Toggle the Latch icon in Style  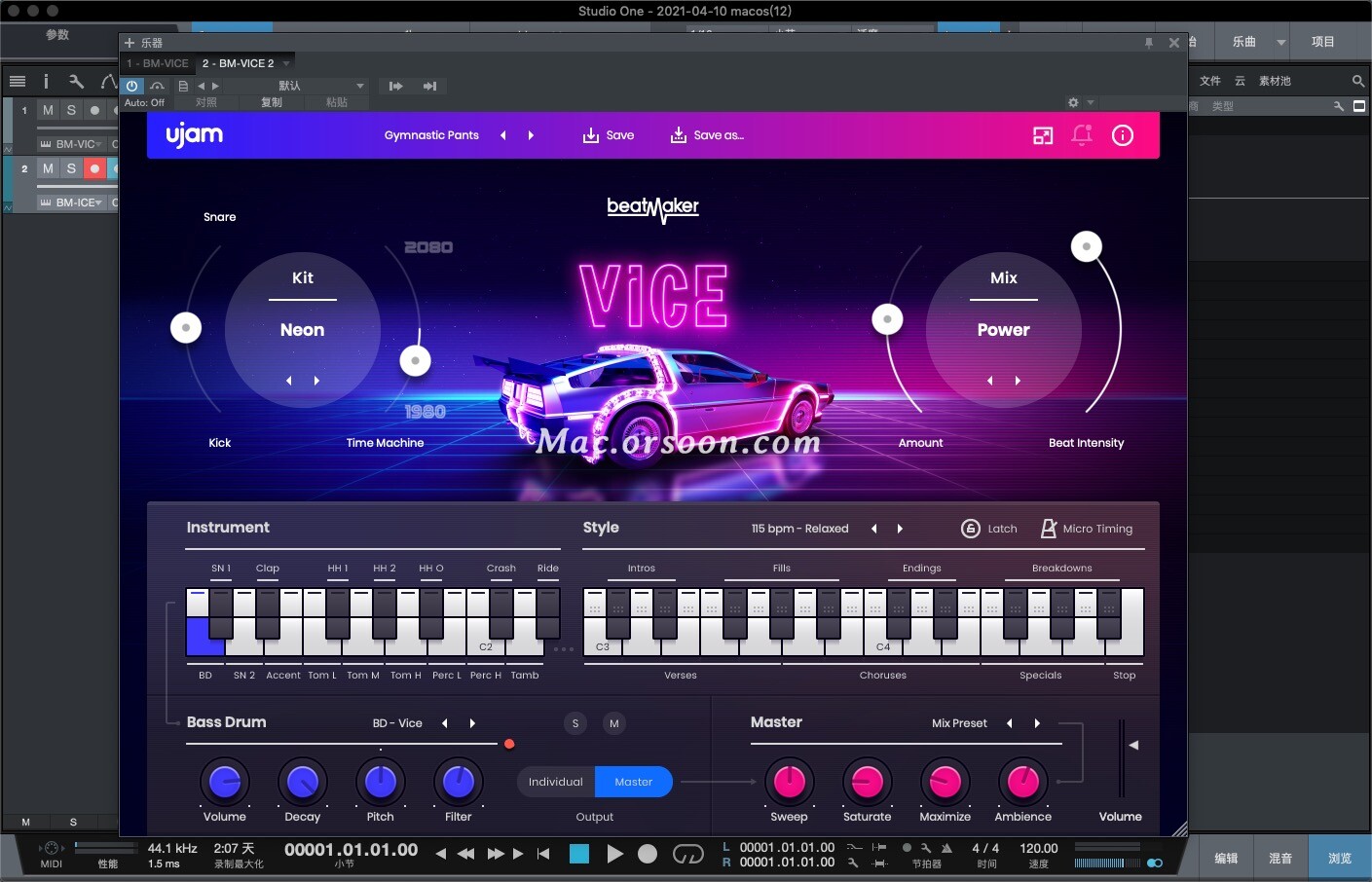971,529
